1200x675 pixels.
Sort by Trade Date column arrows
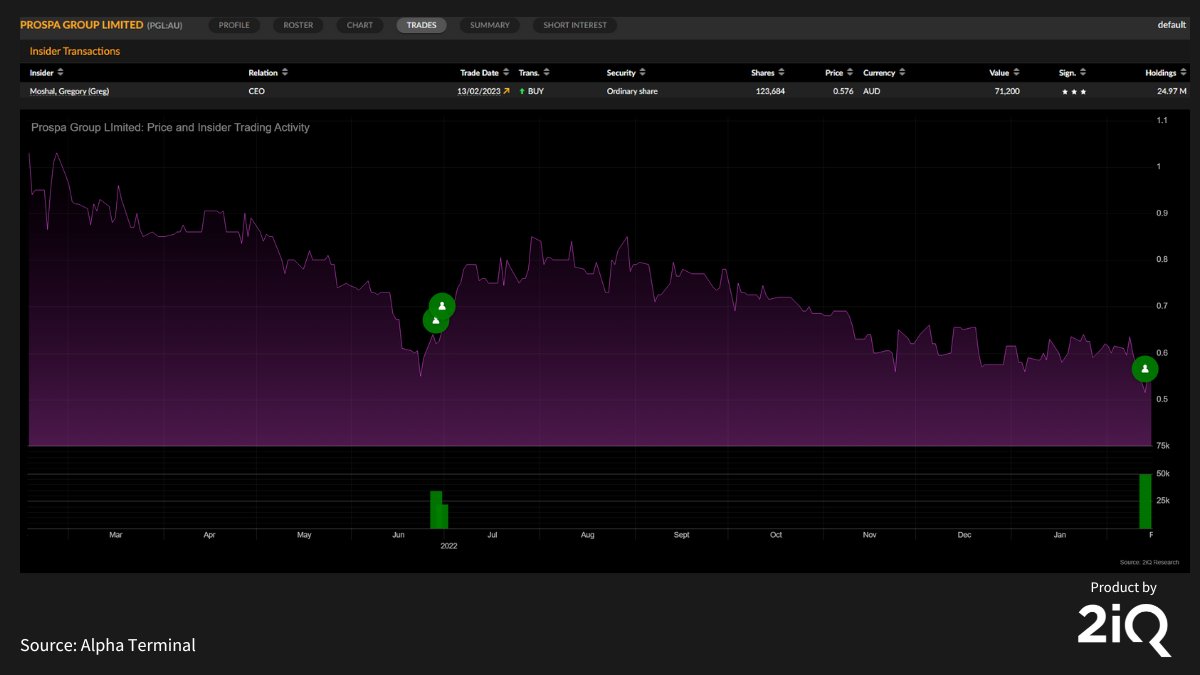coord(506,72)
